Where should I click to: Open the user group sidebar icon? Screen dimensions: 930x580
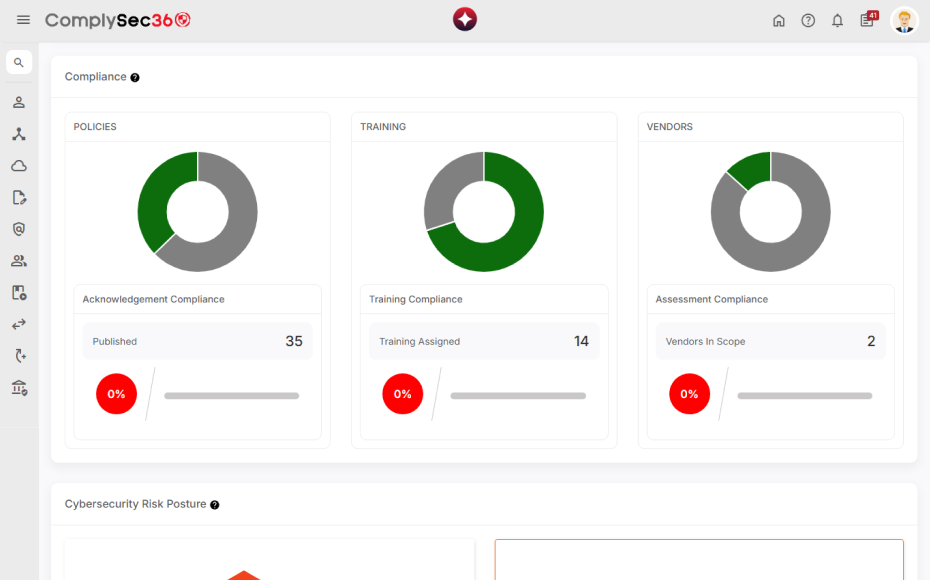pyautogui.click(x=19, y=260)
